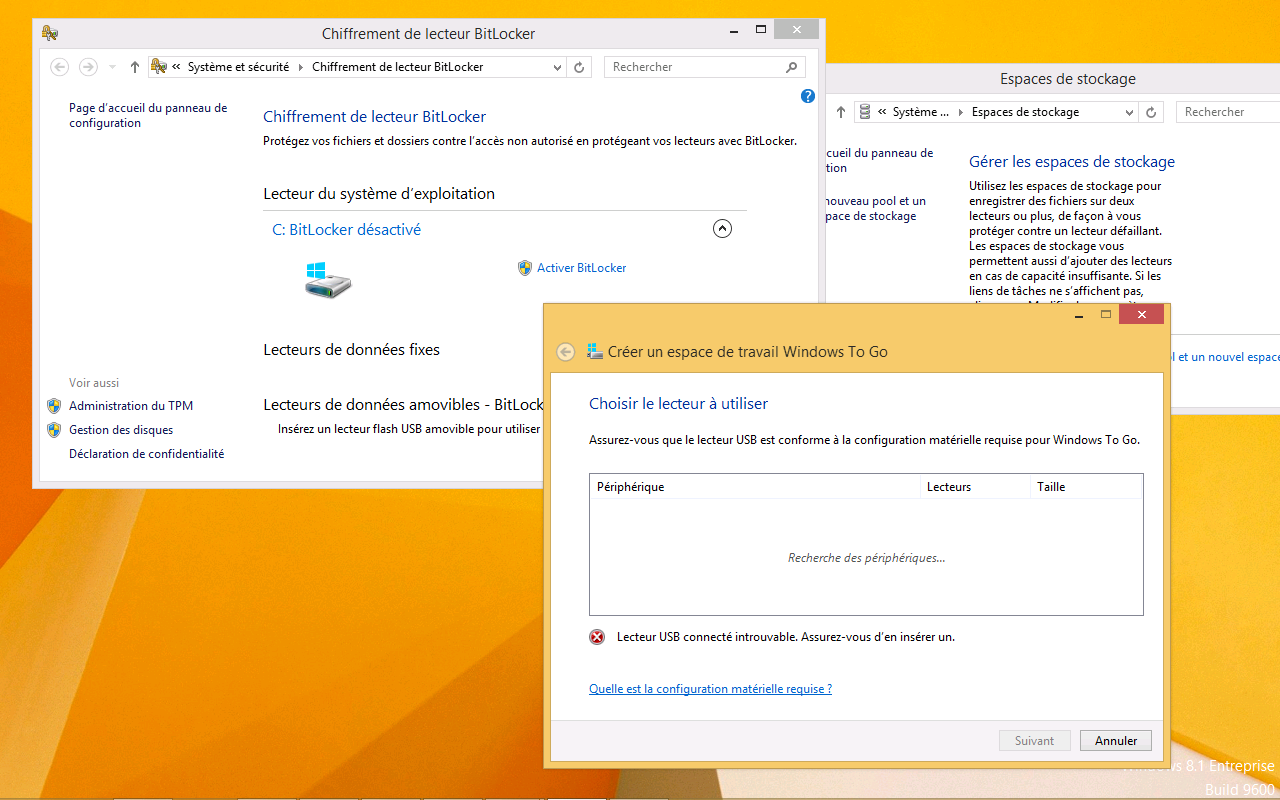Maximize the BitLocker window
Image resolution: width=1280 pixels, height=800 pixels.
761,29
